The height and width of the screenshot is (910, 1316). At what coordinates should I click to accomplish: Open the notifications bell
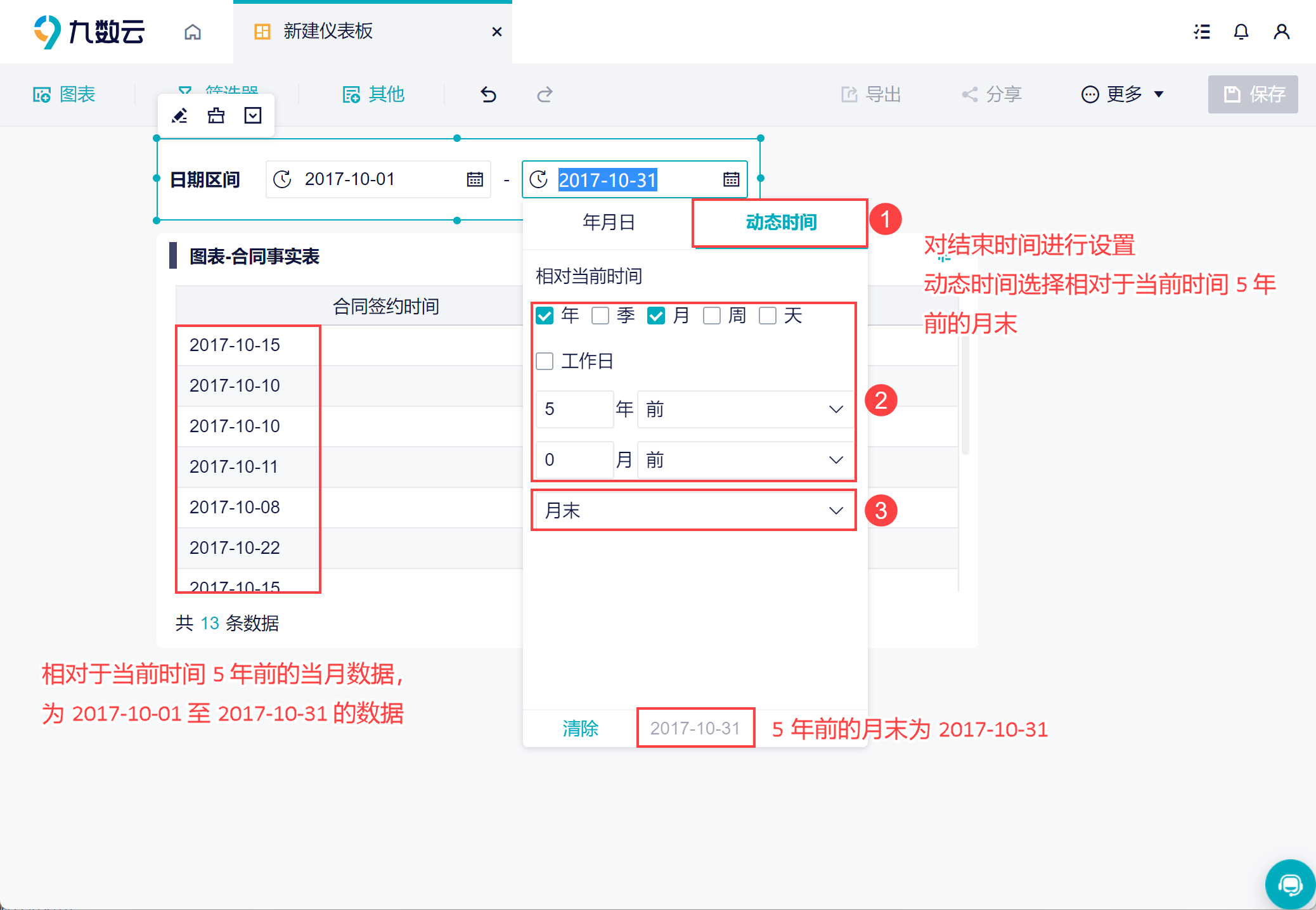click(x=1241, y=32)
